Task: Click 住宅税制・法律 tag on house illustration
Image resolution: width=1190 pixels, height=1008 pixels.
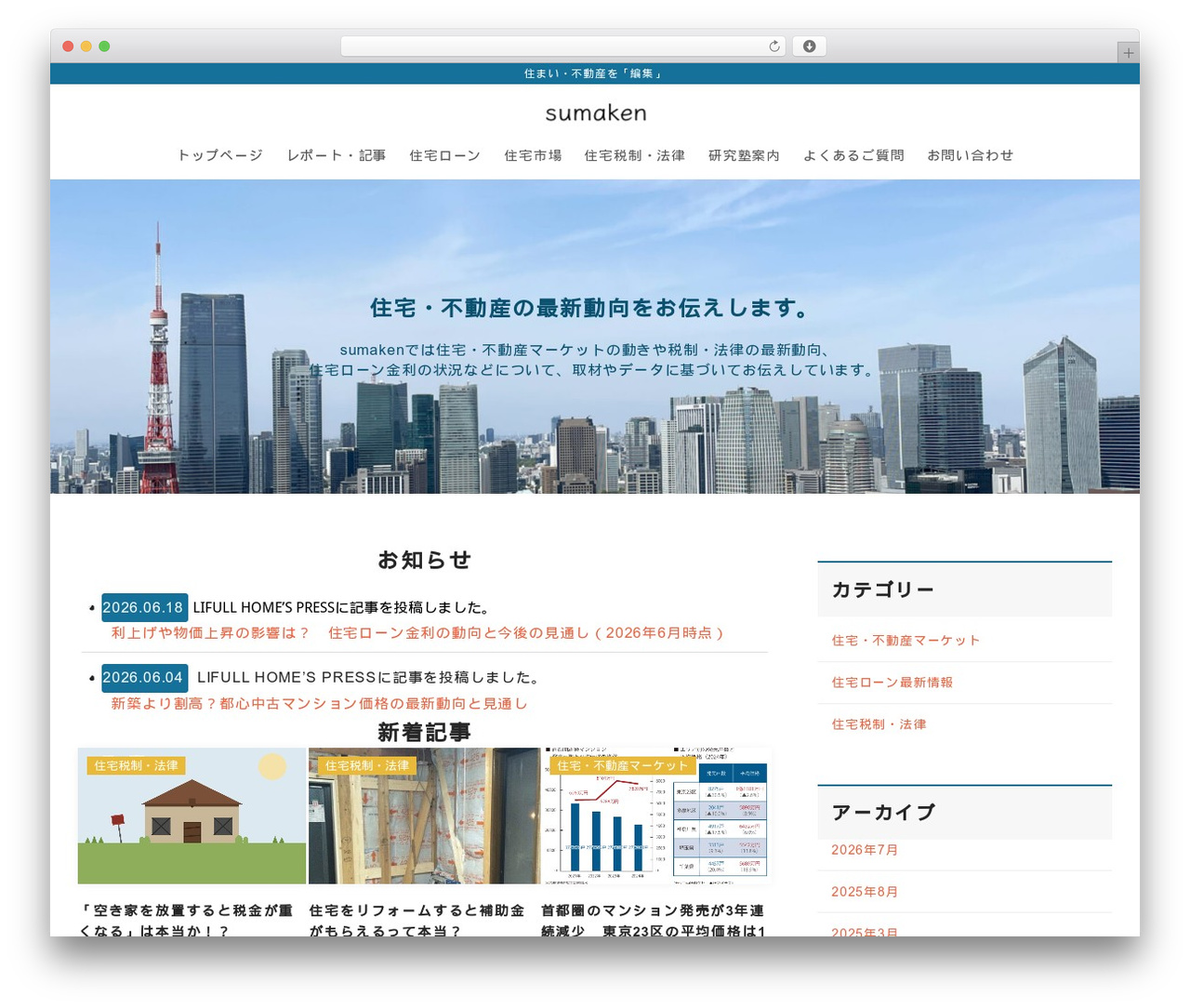Action: pos(137,765)
